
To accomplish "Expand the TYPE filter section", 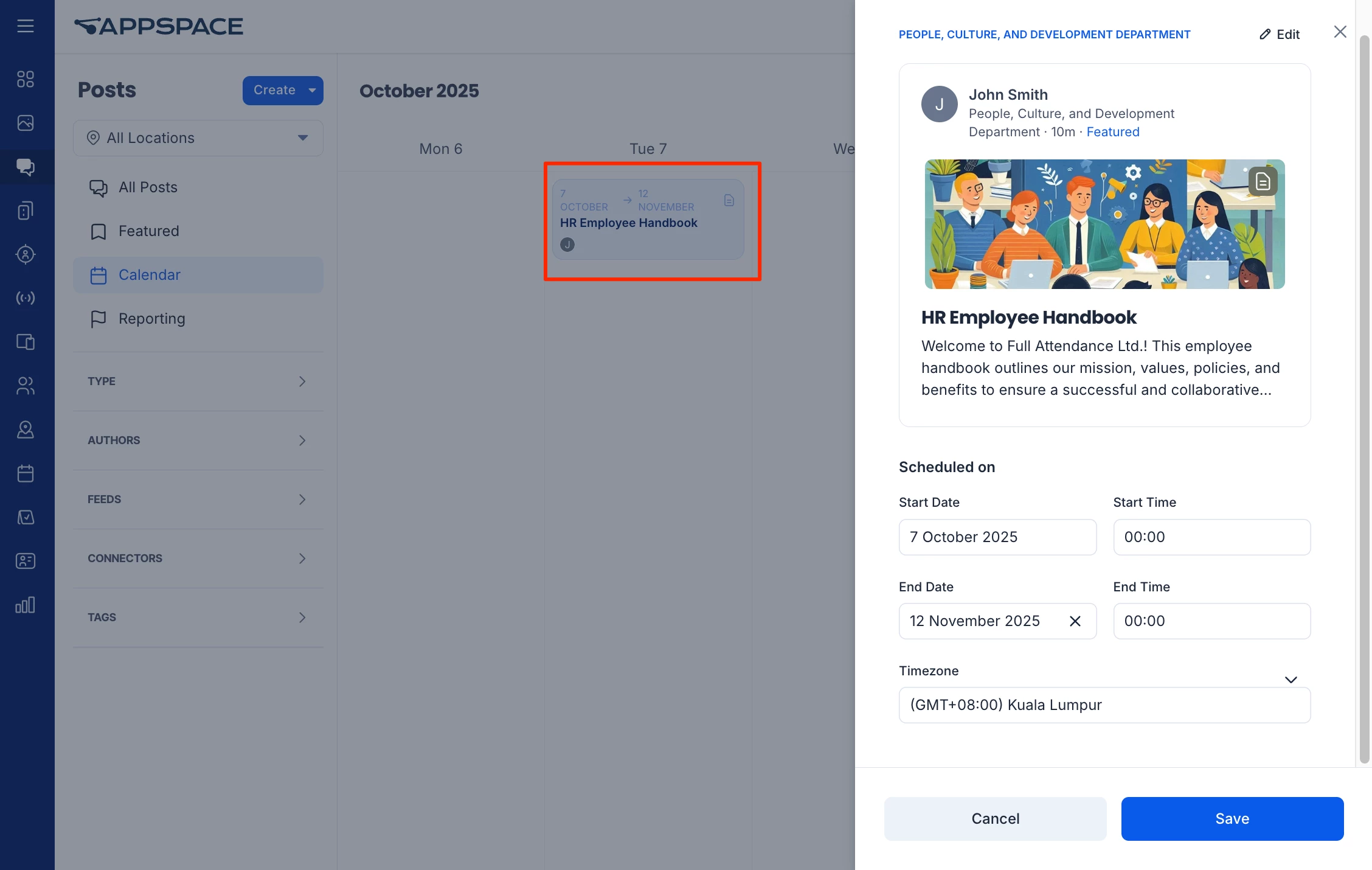I will [198, 381].
